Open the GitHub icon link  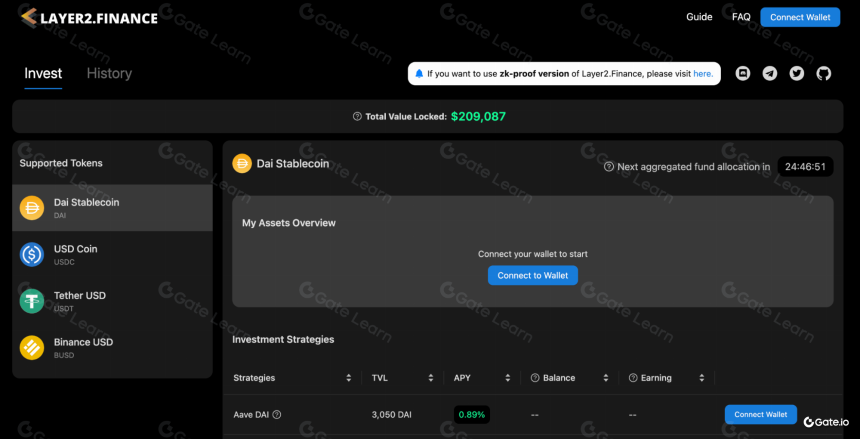[x=824, y=74]
